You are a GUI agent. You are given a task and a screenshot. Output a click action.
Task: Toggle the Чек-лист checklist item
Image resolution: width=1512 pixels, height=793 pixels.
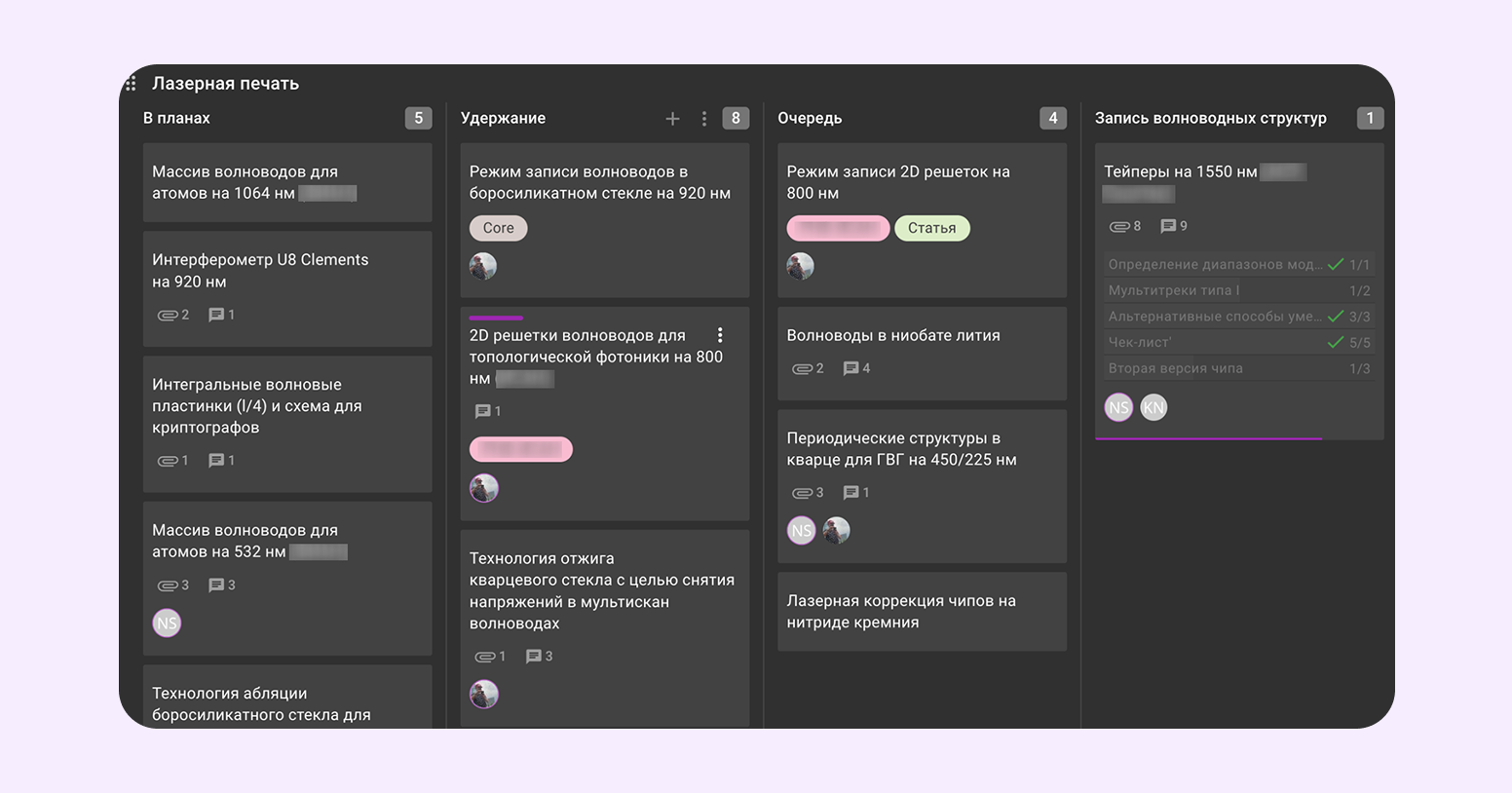(1336, 343)
